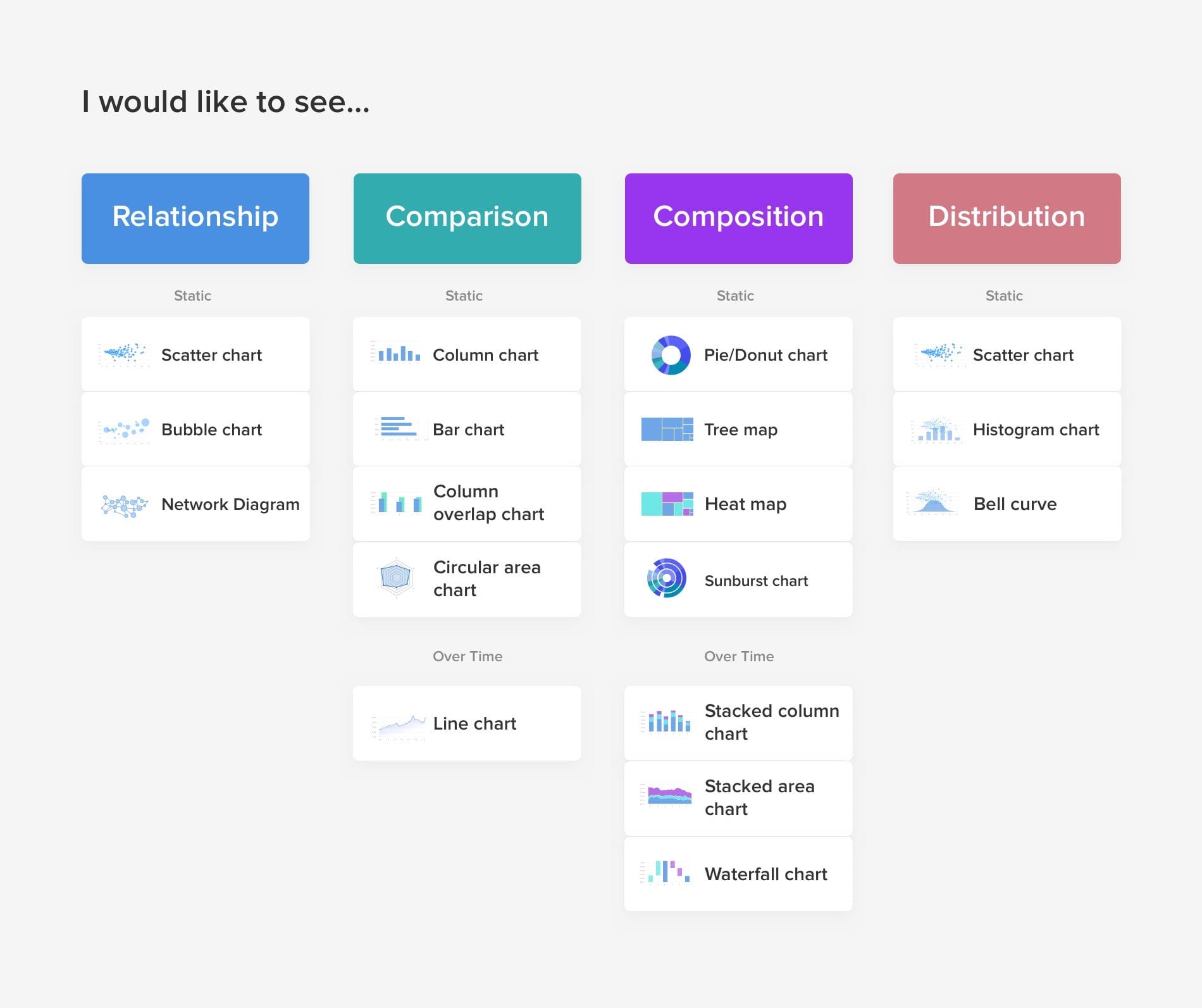This screenshot has height=1008, width=1202.
Task: Select the Circular area chart label
Action: [x=486, y=578]
